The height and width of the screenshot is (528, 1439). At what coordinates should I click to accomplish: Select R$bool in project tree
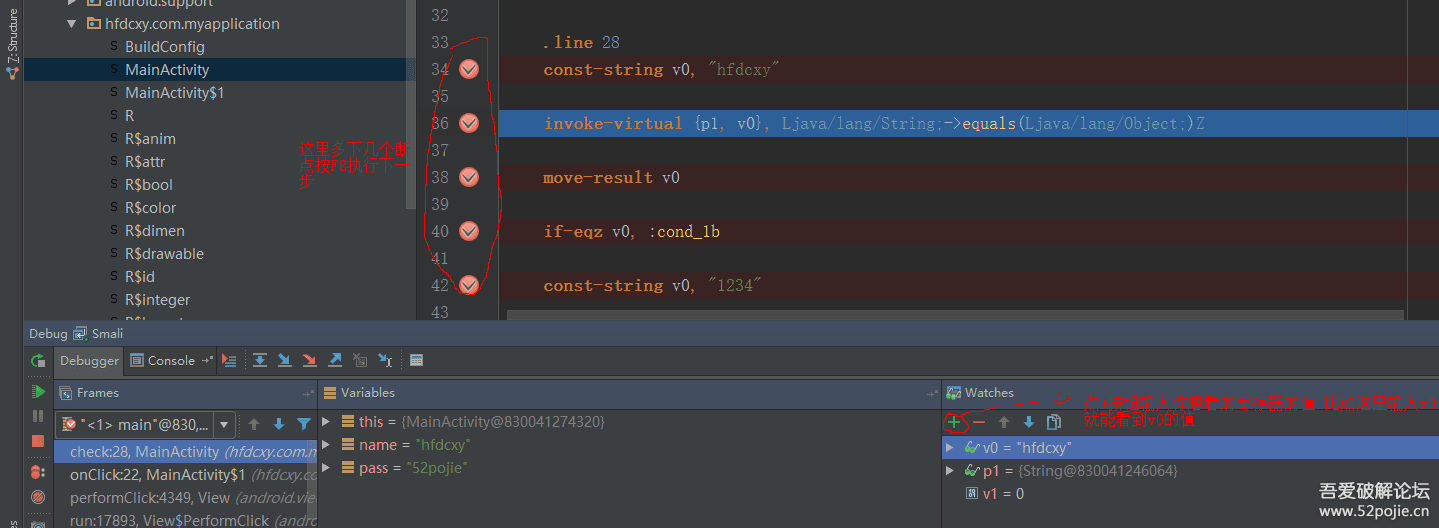tap(149, 185)
